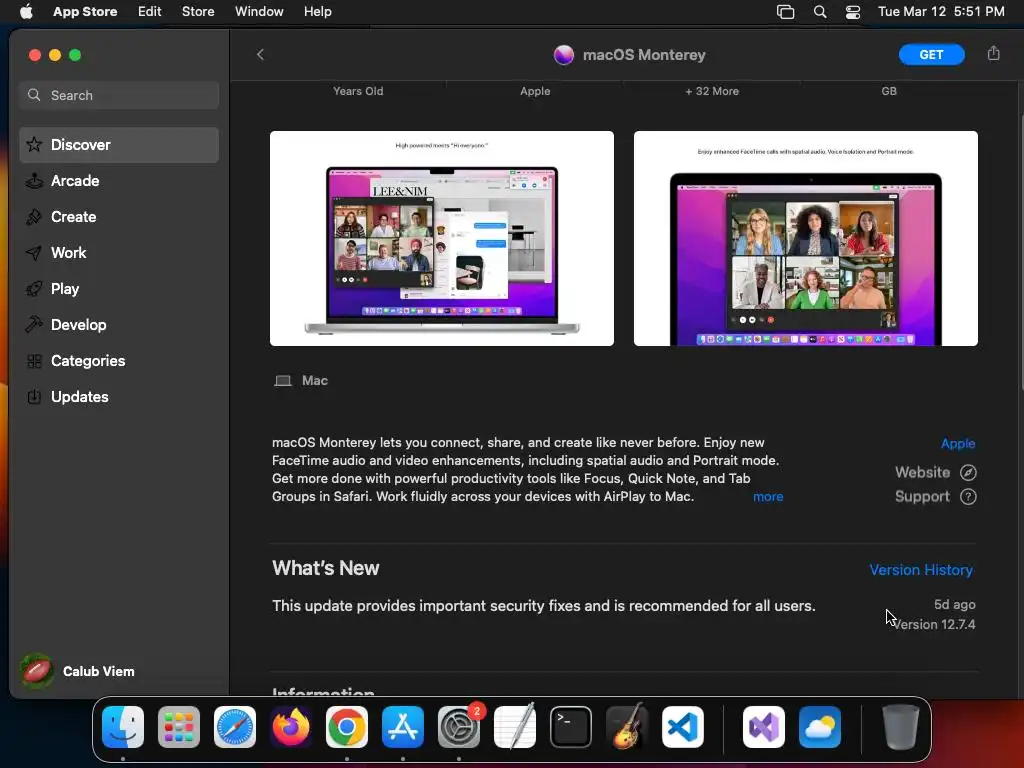1024x768 pixels.
Task: Click the 'Mac' platform label
Action: (x=315, y=381)
